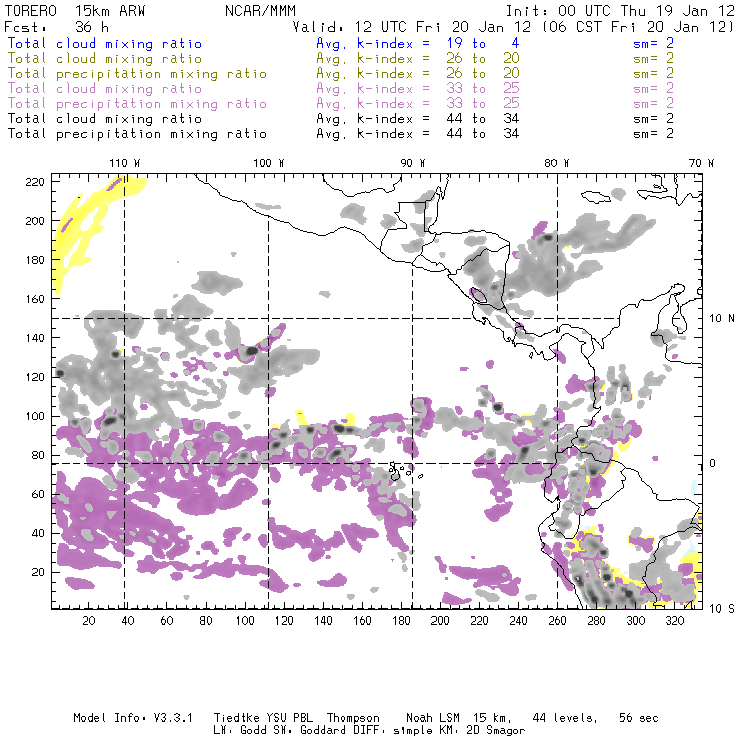Select the "100" tick label on vertical axis
Screen dimensions: 740x740
tap(35, 416)
